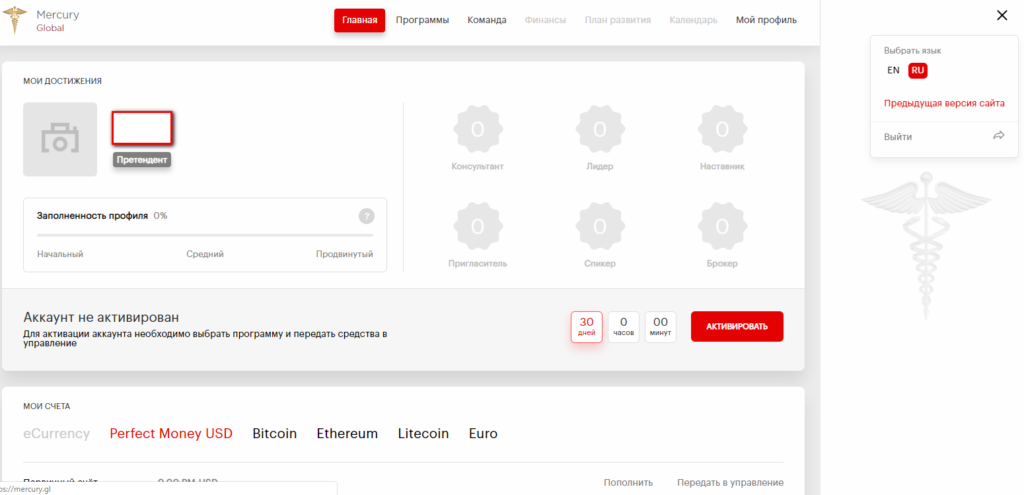Click the Средний level label

pyautogui.click(x=205, y=254)
